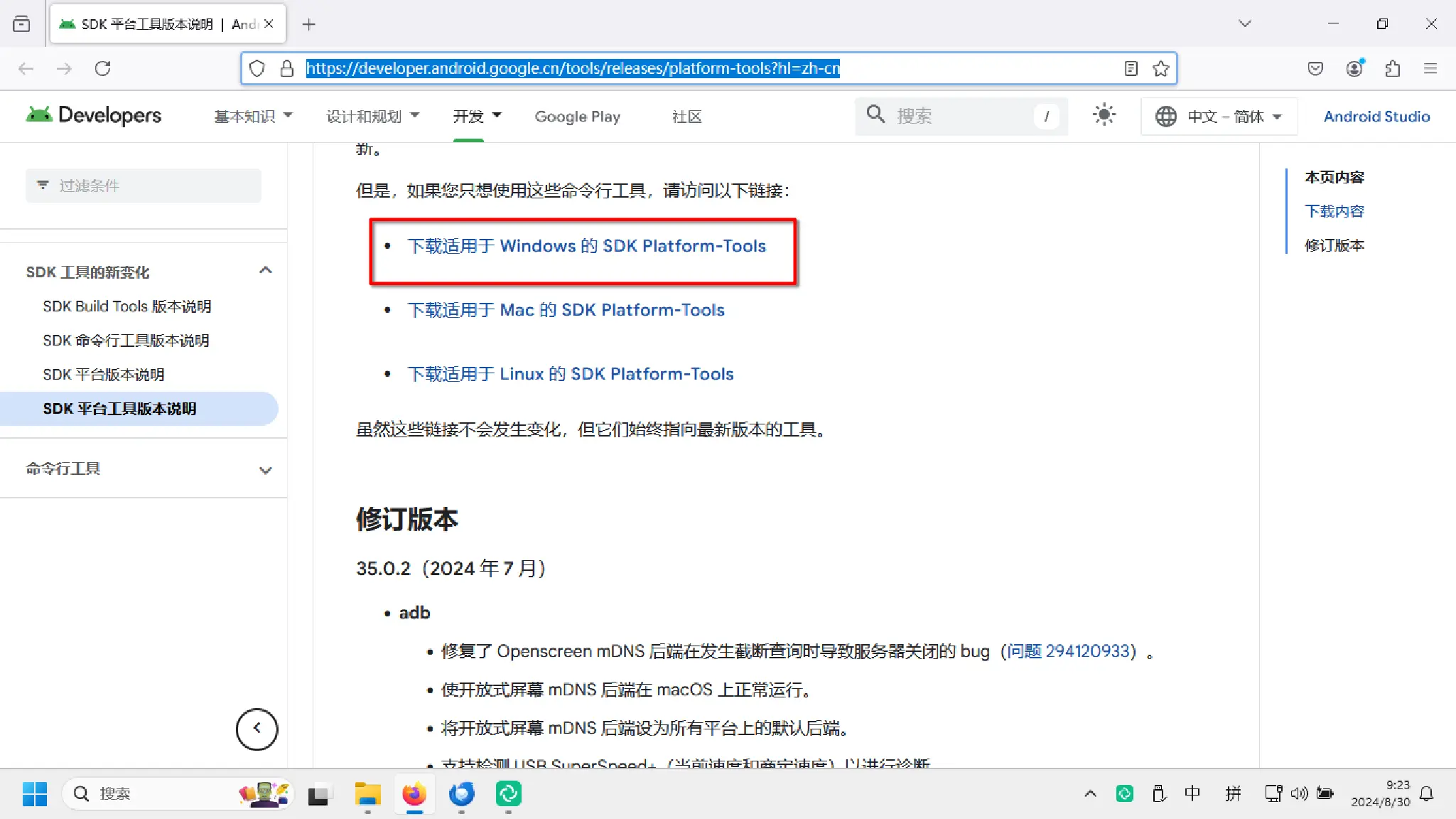The image size is (1456, 819).
Task: Show hidden system tray icons
Action: coord(1090,793)
